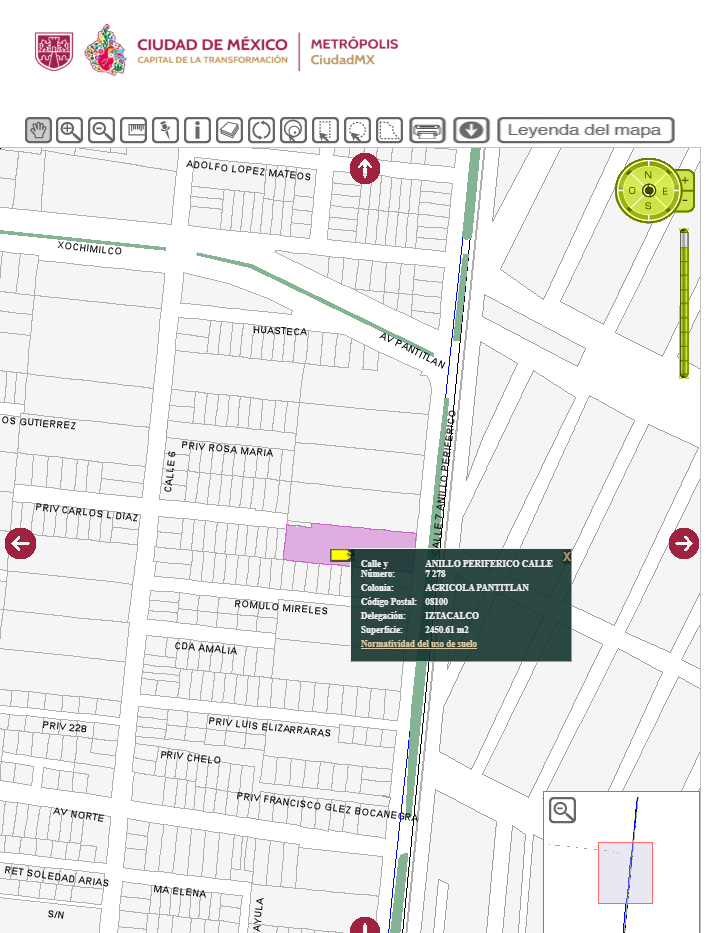This screenshot has width=706, height=933.
Task: Click the Metrópolis CiudadMX logo text
Action: pyautogui.click(x=354, y=52)
